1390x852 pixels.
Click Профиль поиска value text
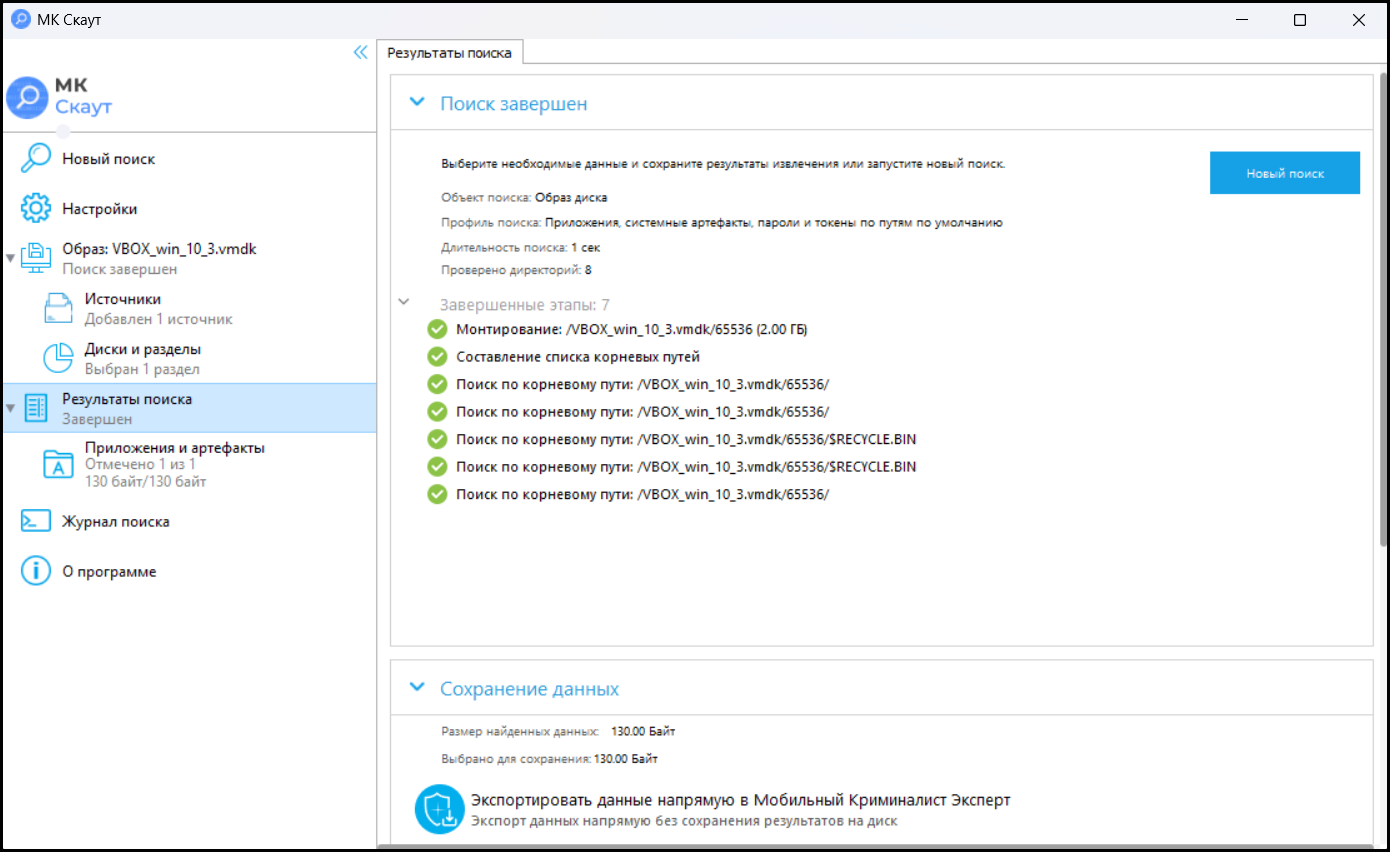coord(774,222)
